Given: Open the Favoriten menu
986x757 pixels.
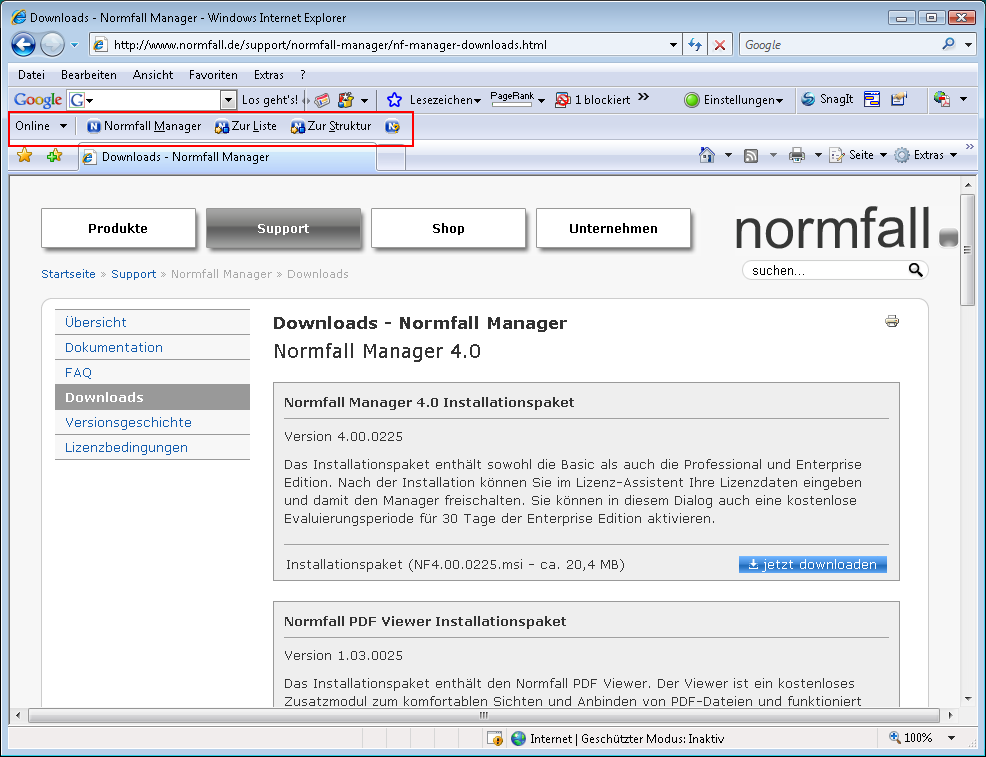Looking at the screenshot, I should coord(213,75).
